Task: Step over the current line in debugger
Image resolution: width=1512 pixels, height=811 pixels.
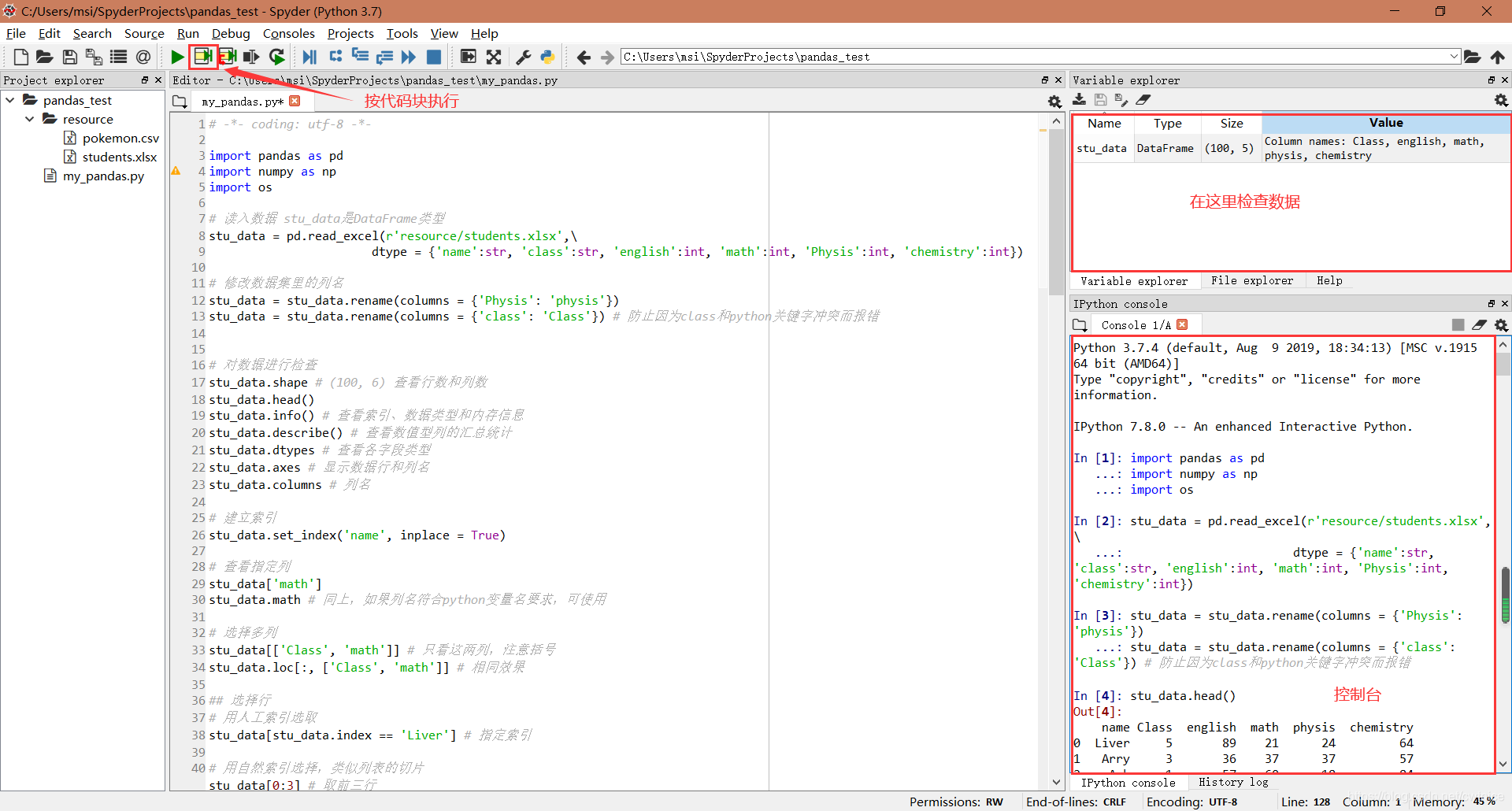Action: pos(336,56)
